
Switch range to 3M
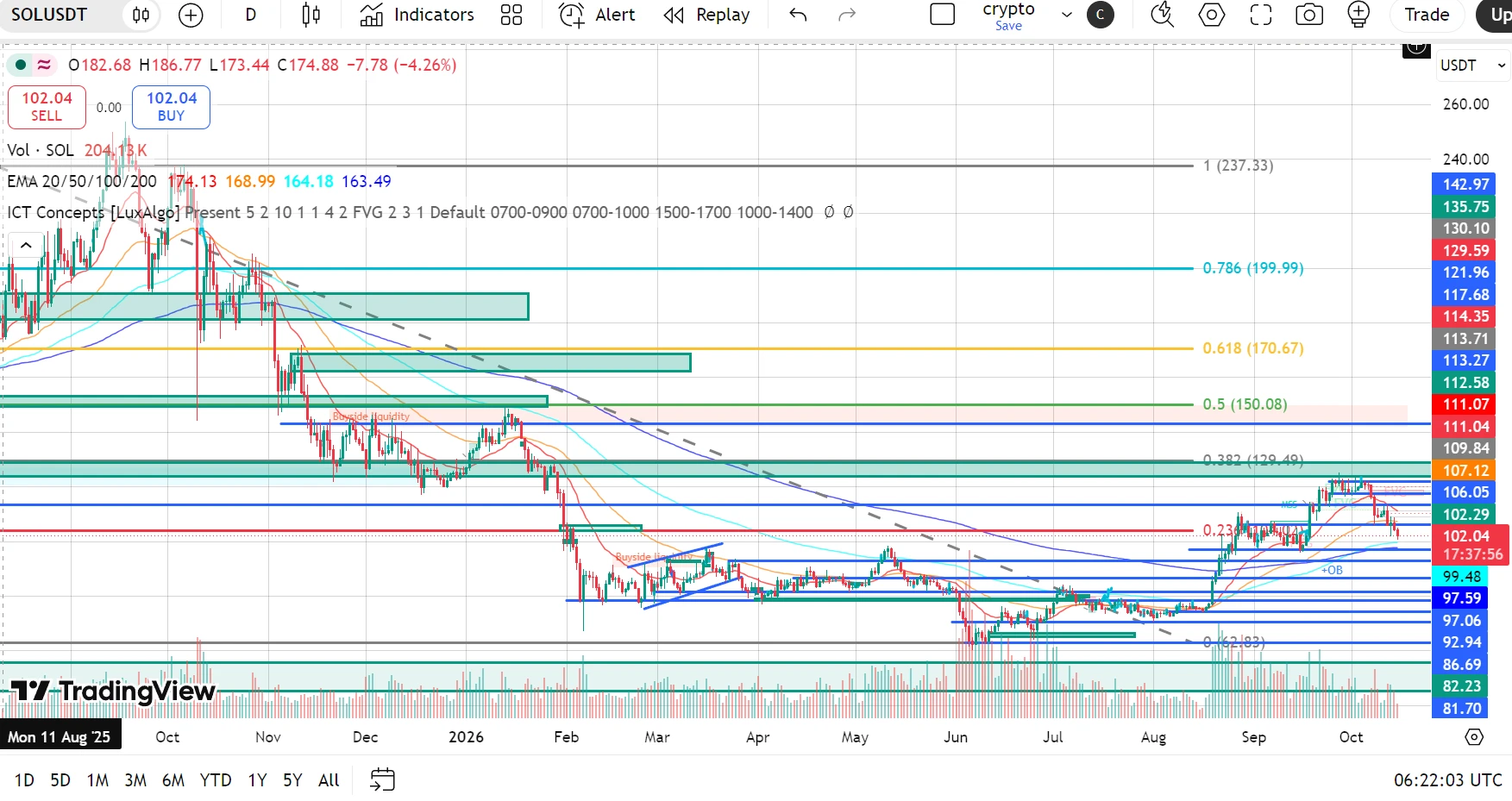[135, 780]
